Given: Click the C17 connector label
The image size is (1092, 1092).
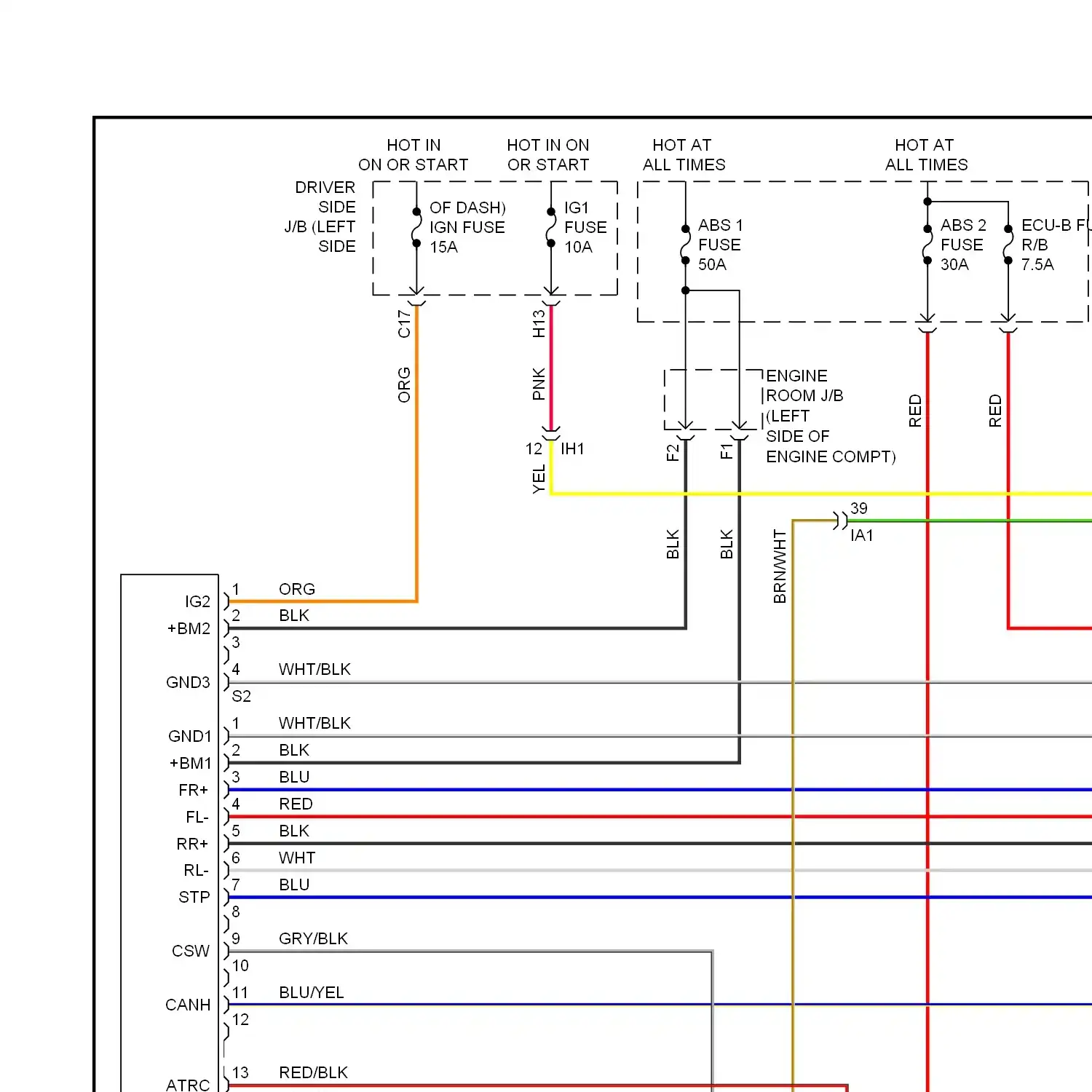Looking at the screenshot, I should pyautogui.click(x=404, y=324).
